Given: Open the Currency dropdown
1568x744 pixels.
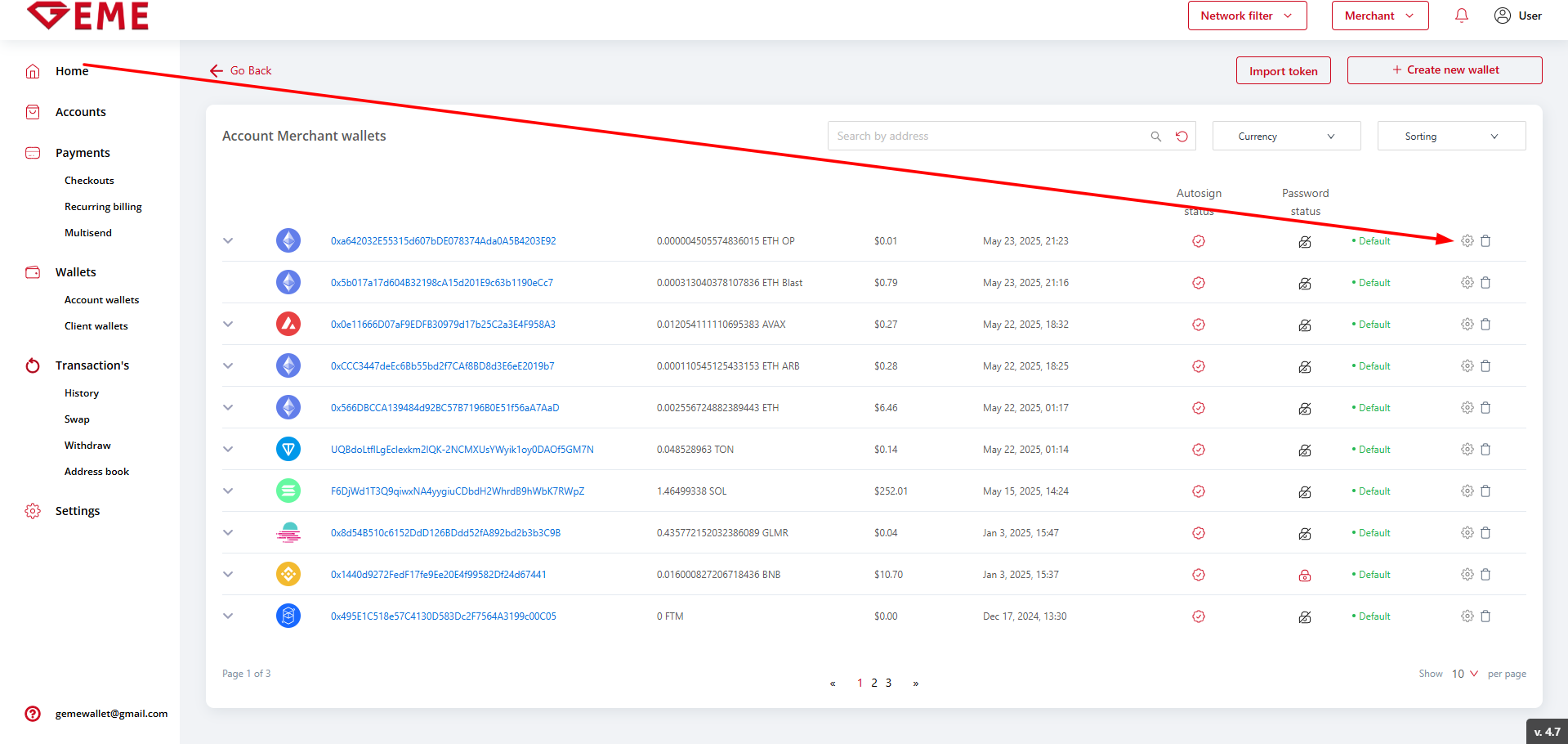Looking at the screenshot, I should point(1286,137).
